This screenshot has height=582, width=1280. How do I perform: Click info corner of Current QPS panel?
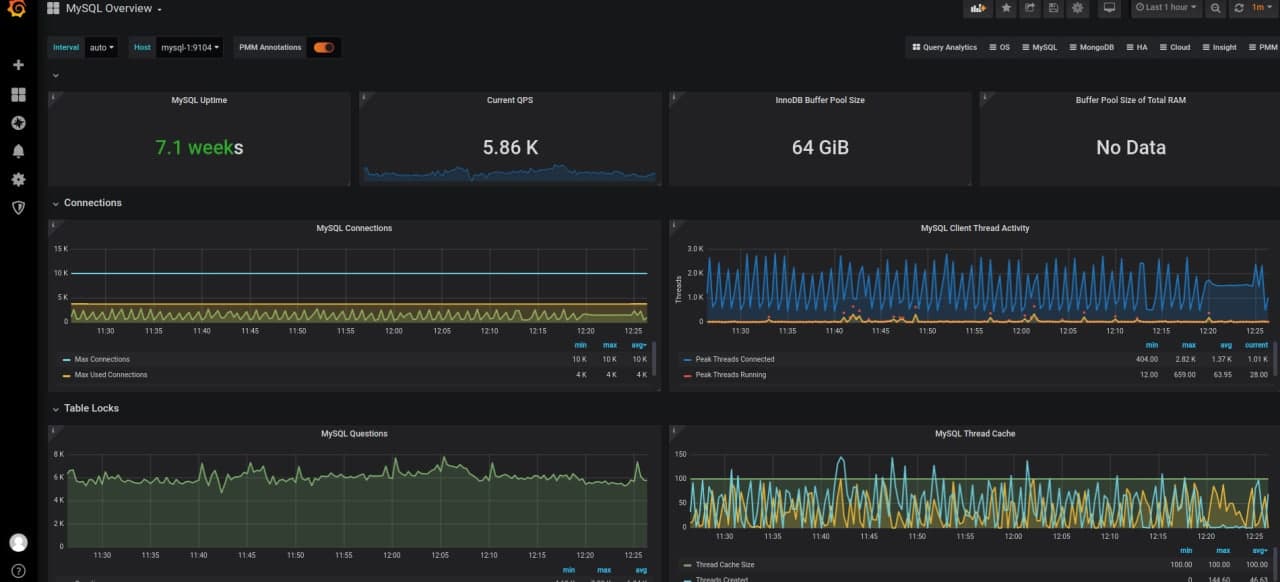364,97
